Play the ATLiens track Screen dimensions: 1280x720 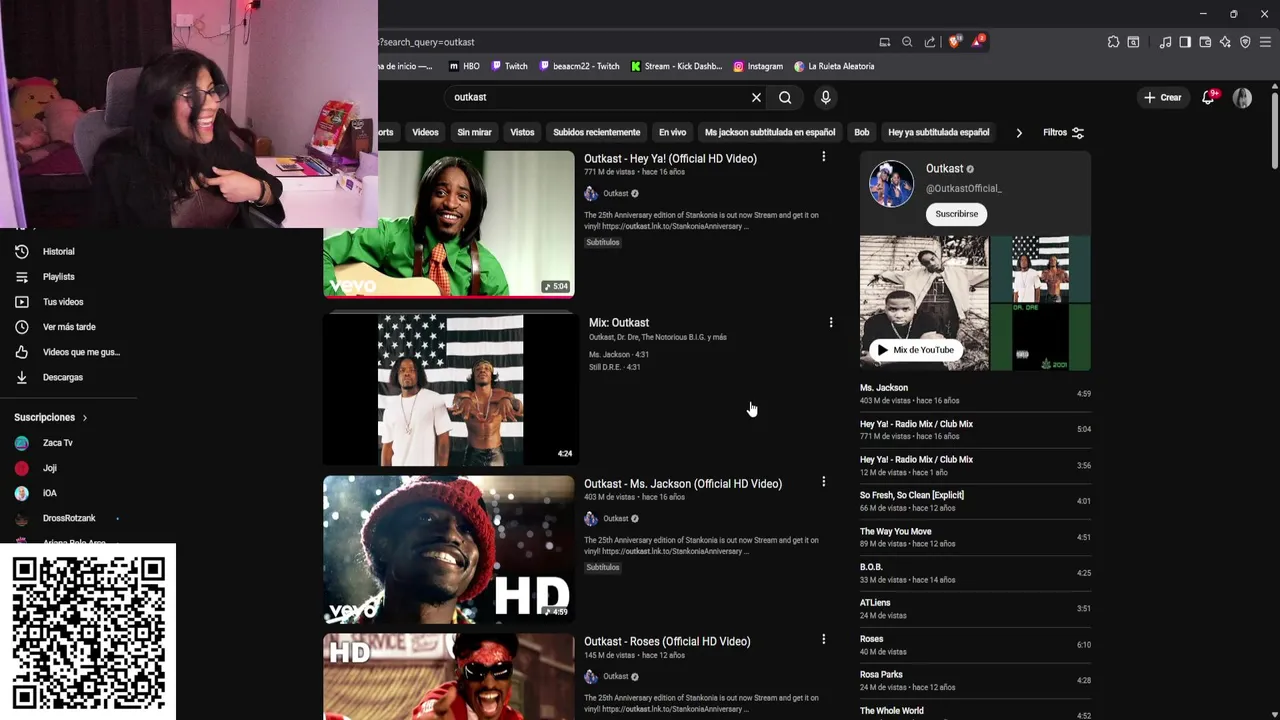click(x=975, y=609)
